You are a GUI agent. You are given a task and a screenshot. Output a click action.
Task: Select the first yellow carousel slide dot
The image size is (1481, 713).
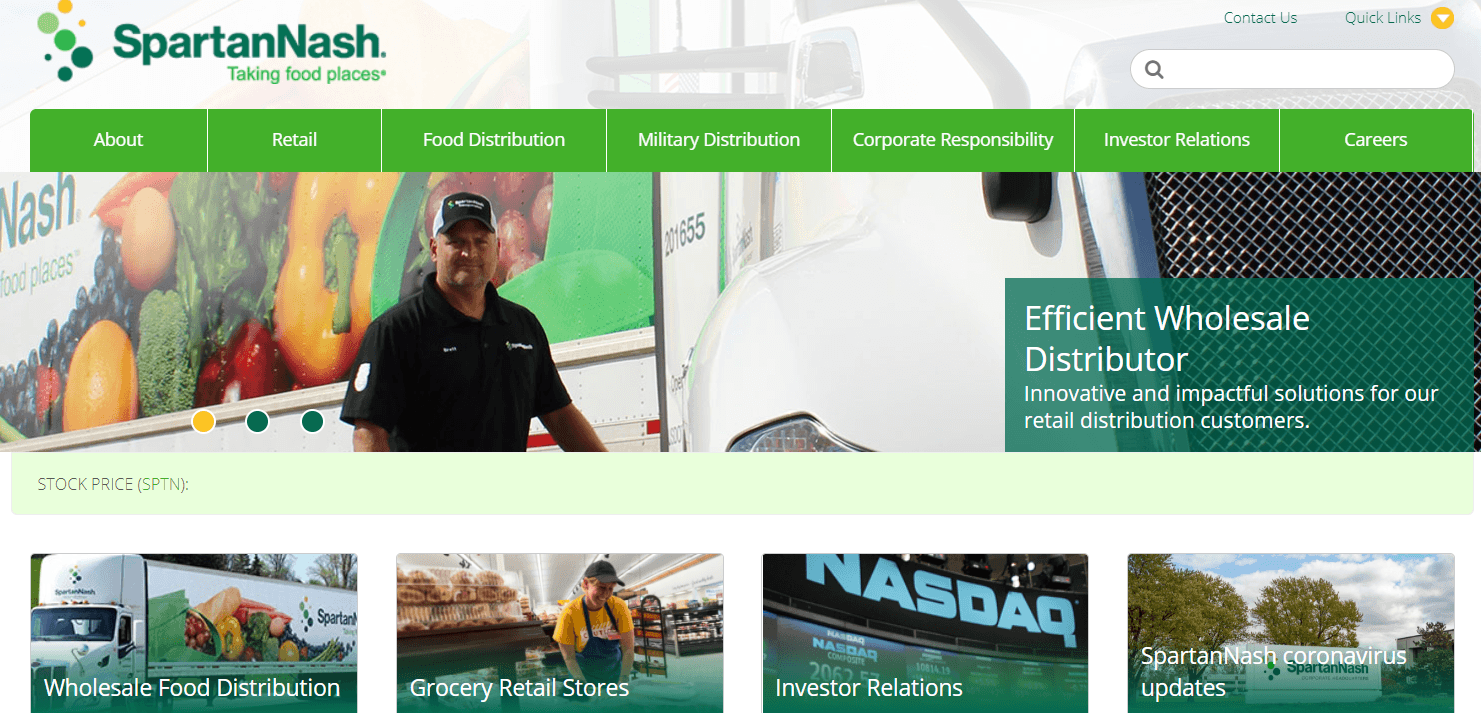203,421
